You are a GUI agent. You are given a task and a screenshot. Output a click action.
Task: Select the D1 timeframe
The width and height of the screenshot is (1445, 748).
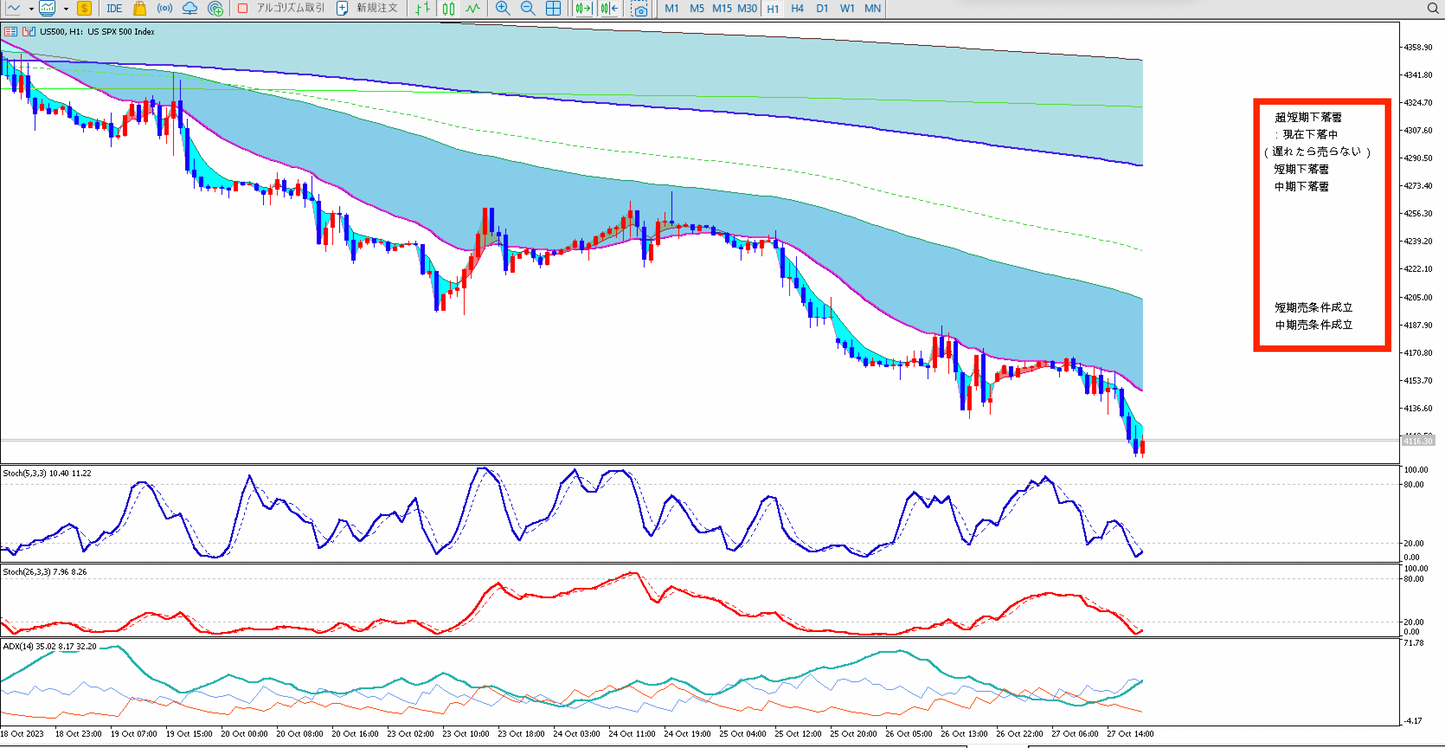click(x=822, y=8)
